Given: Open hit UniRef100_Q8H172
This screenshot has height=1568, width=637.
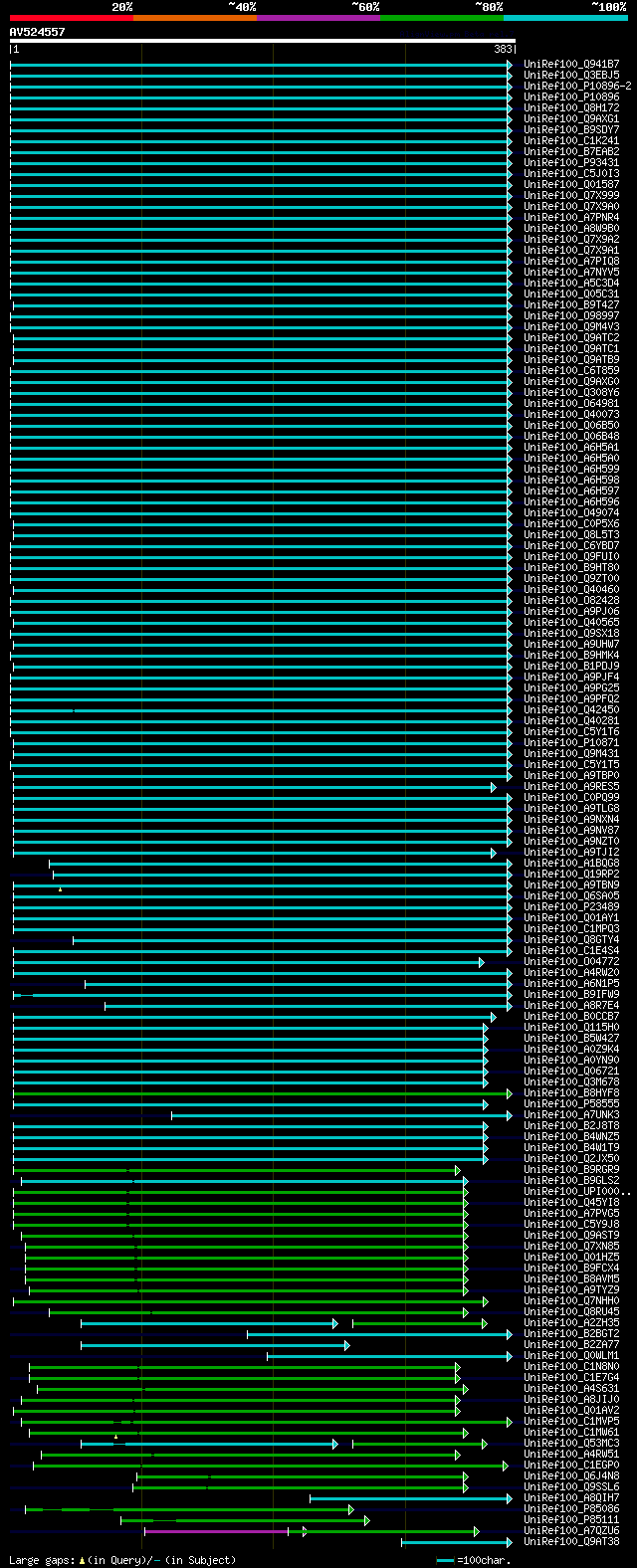Looking at the screenshot, I should point(571,107).
